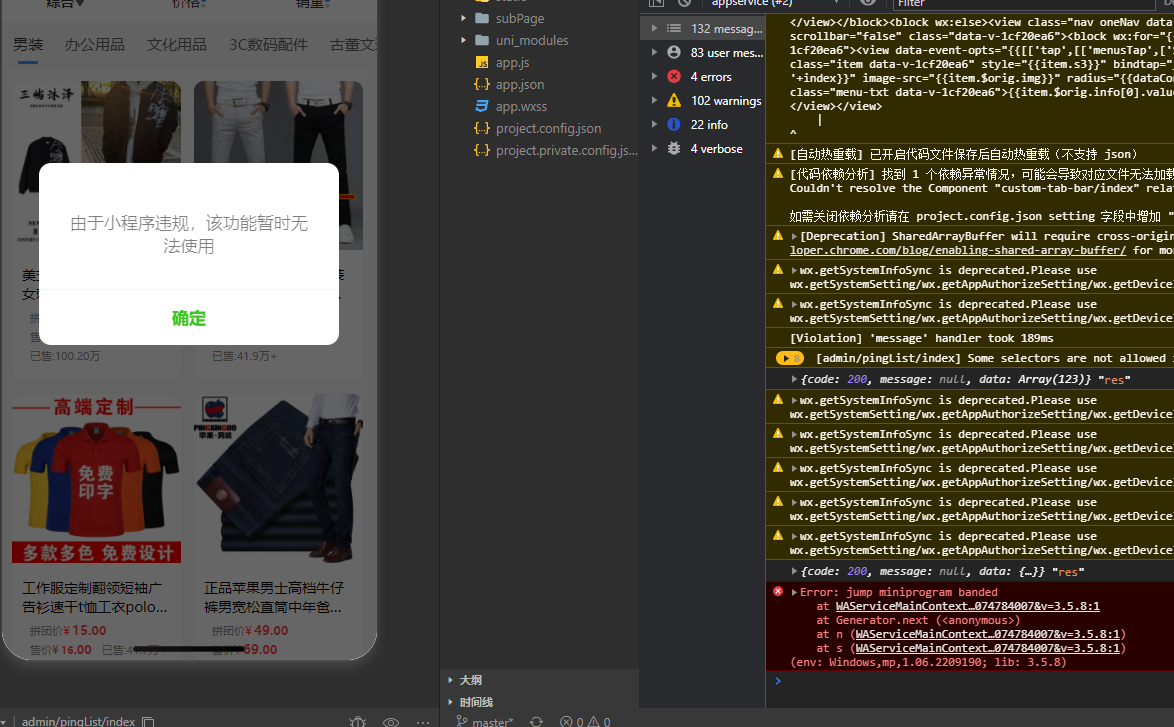Toggle the eye preview icon
Image resolution: width=1174 pixels, height=727 pixels.
[391, 722]
